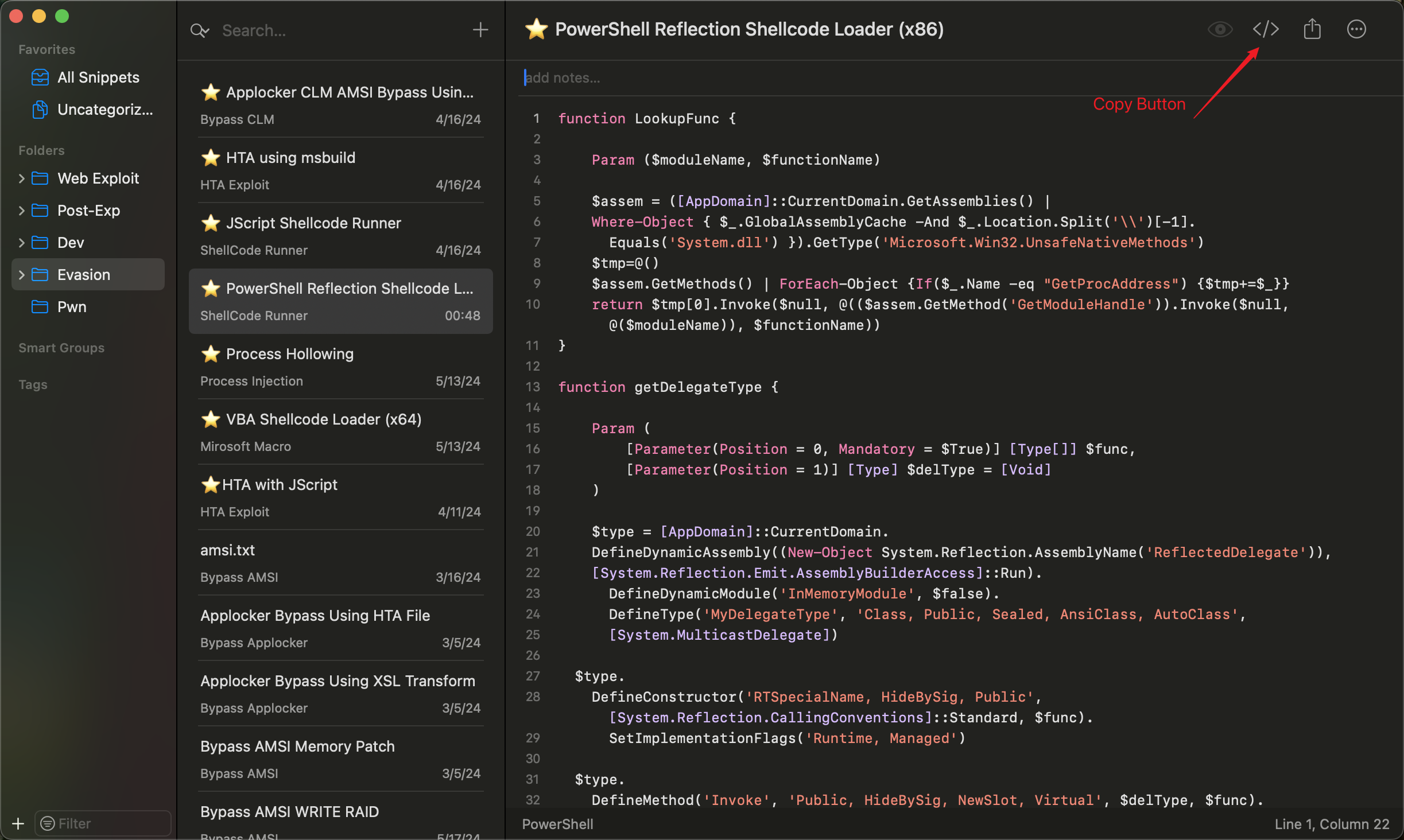Image resolution: width=1404 pixels, height=840 pixels.
Task: Click the add folder plus at sidebar bottom
Action: pyautogui.click(x=18, y=824)
